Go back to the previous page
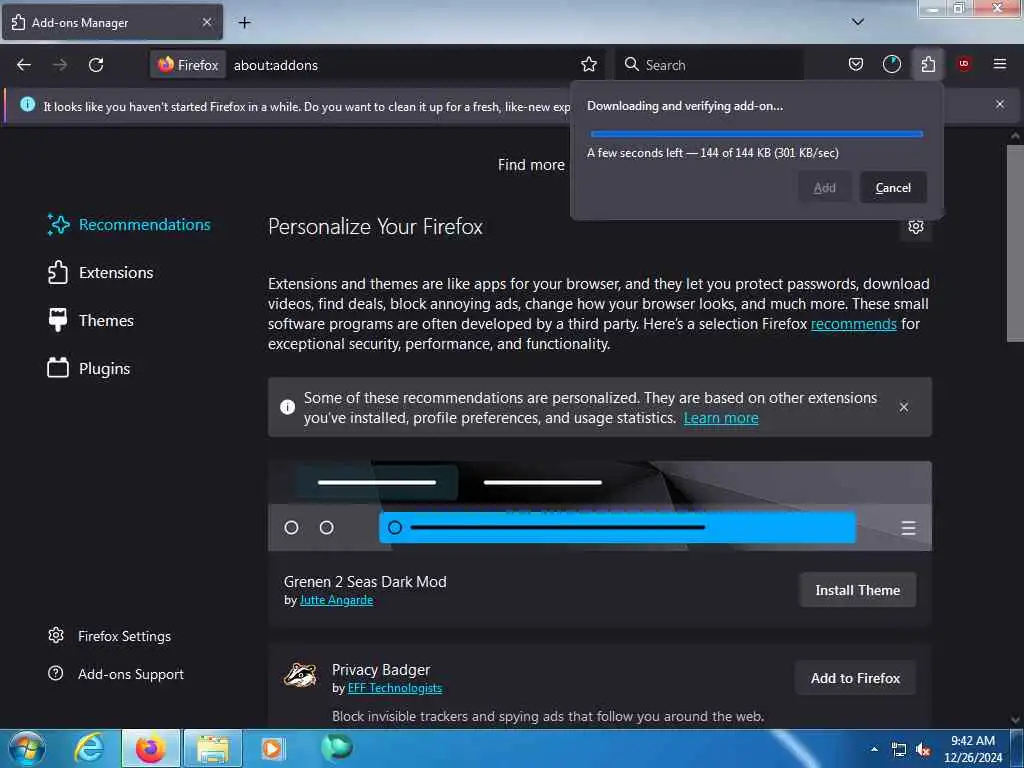 point(24,65)
